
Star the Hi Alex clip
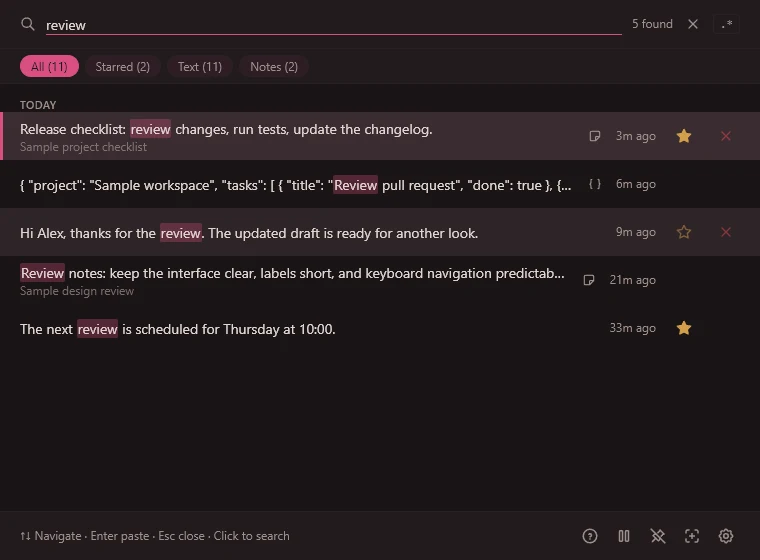[x=683, y=232]
